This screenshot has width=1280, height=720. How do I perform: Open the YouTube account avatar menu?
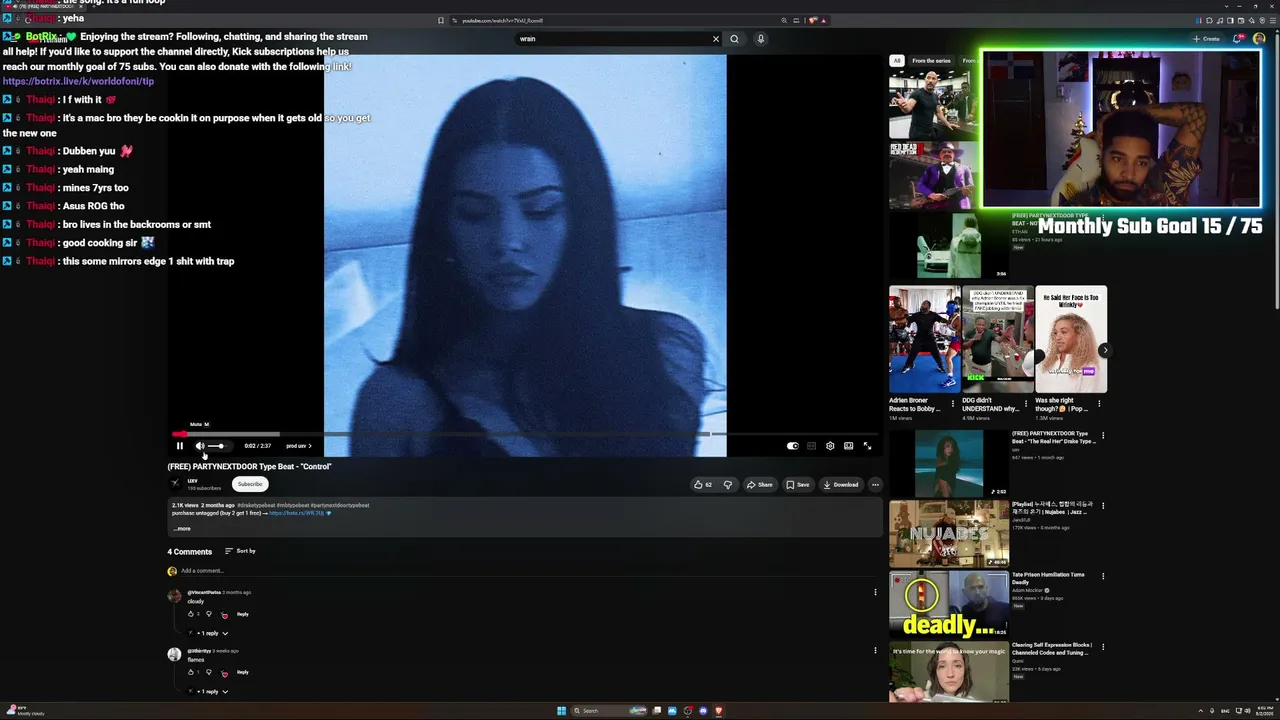tap(1259, 39)
